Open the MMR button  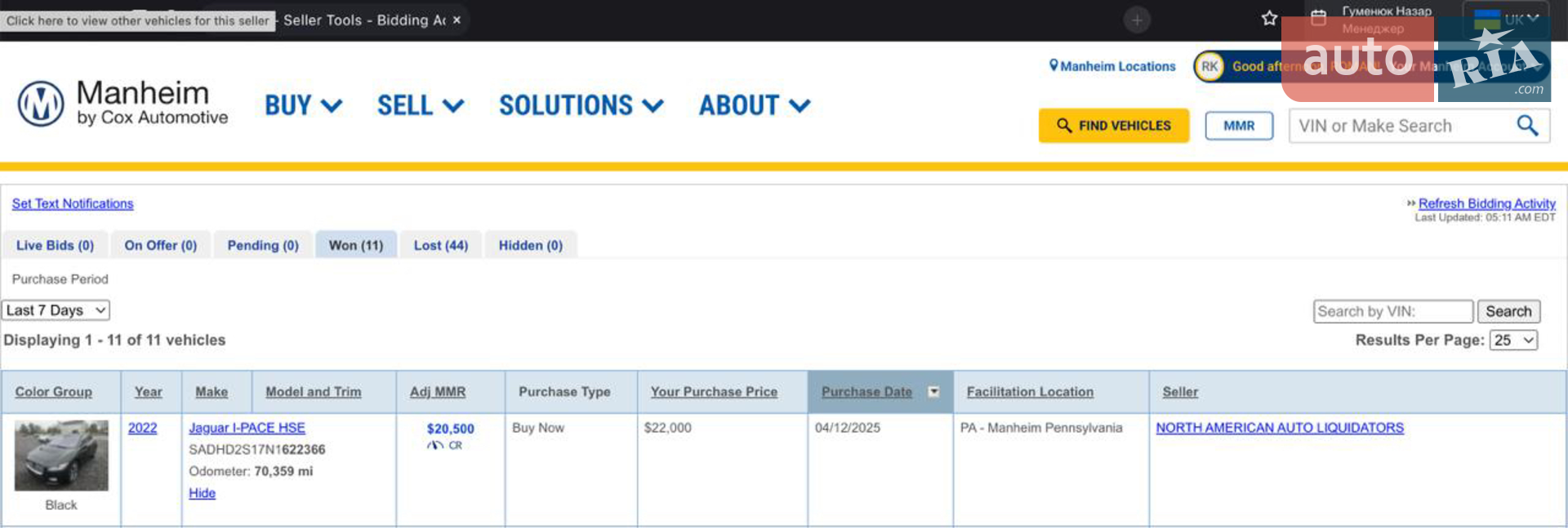click(1239, 126)
